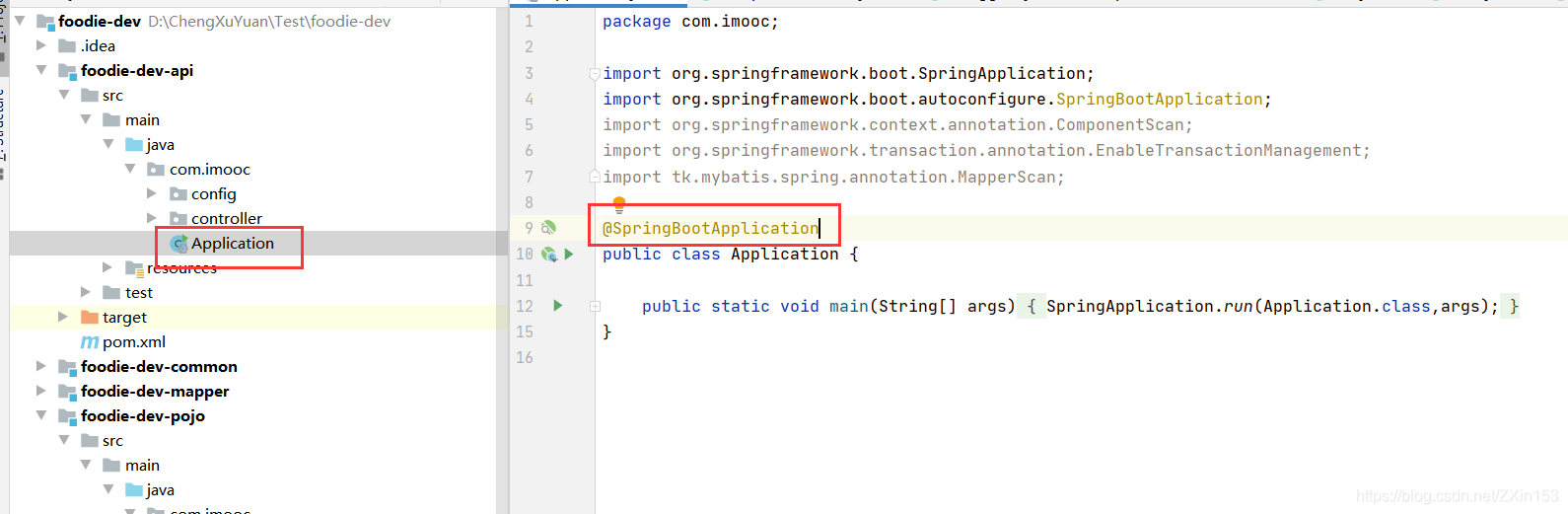
Task: Select the controller package label
Action: (x=227, y=219)
